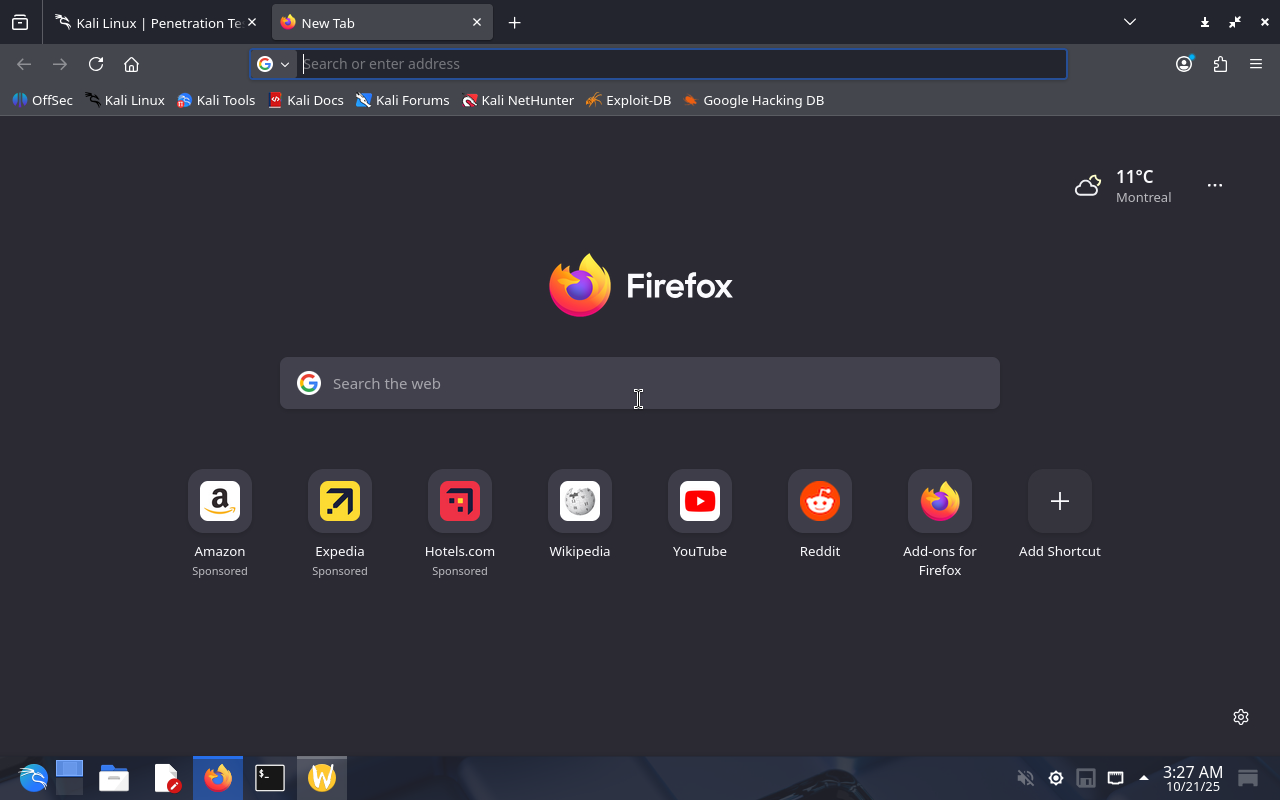Reload the current page
1280x800 pixels.
tap(96, 64)
